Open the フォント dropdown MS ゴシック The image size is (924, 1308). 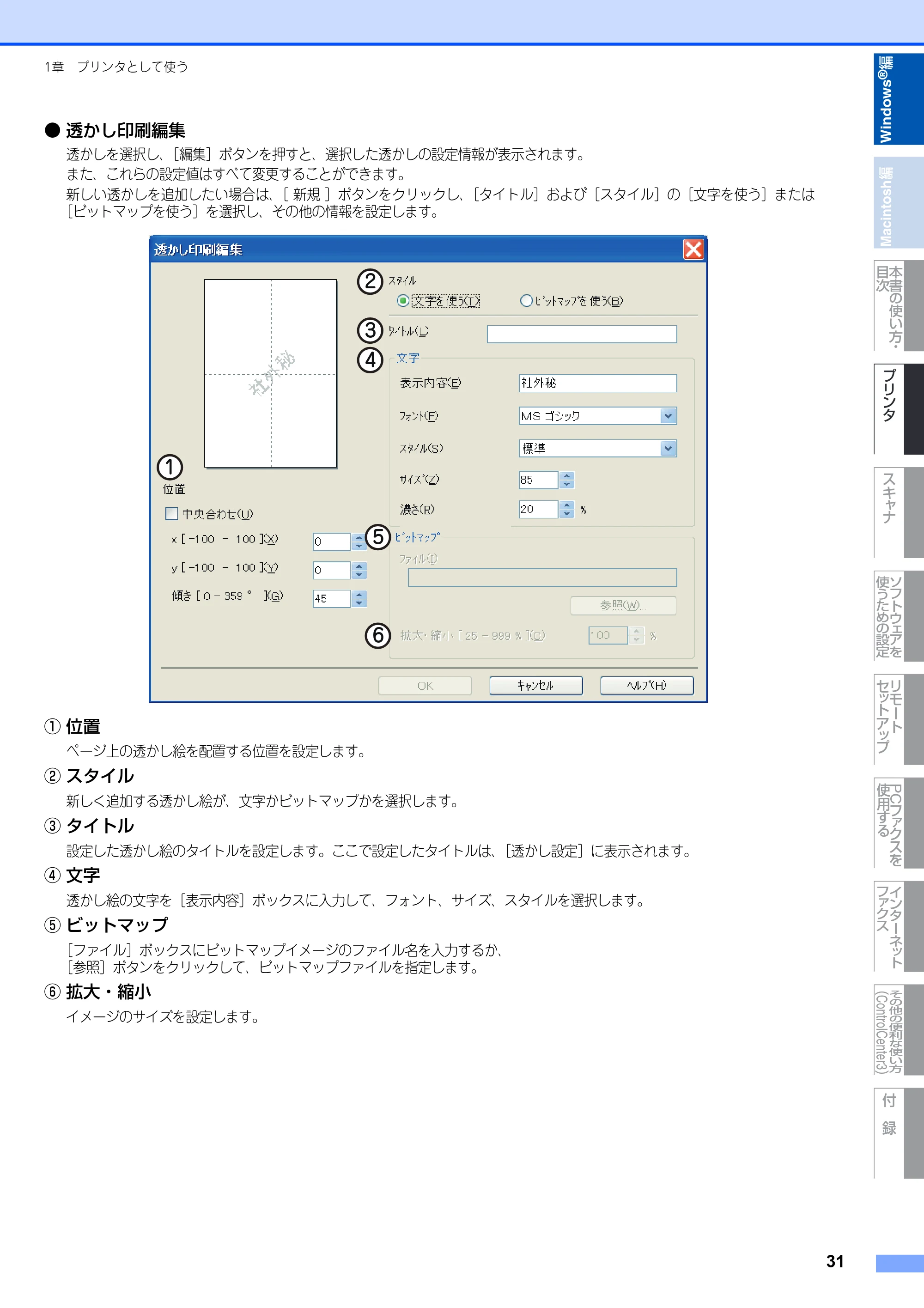[x=668, y=416]
